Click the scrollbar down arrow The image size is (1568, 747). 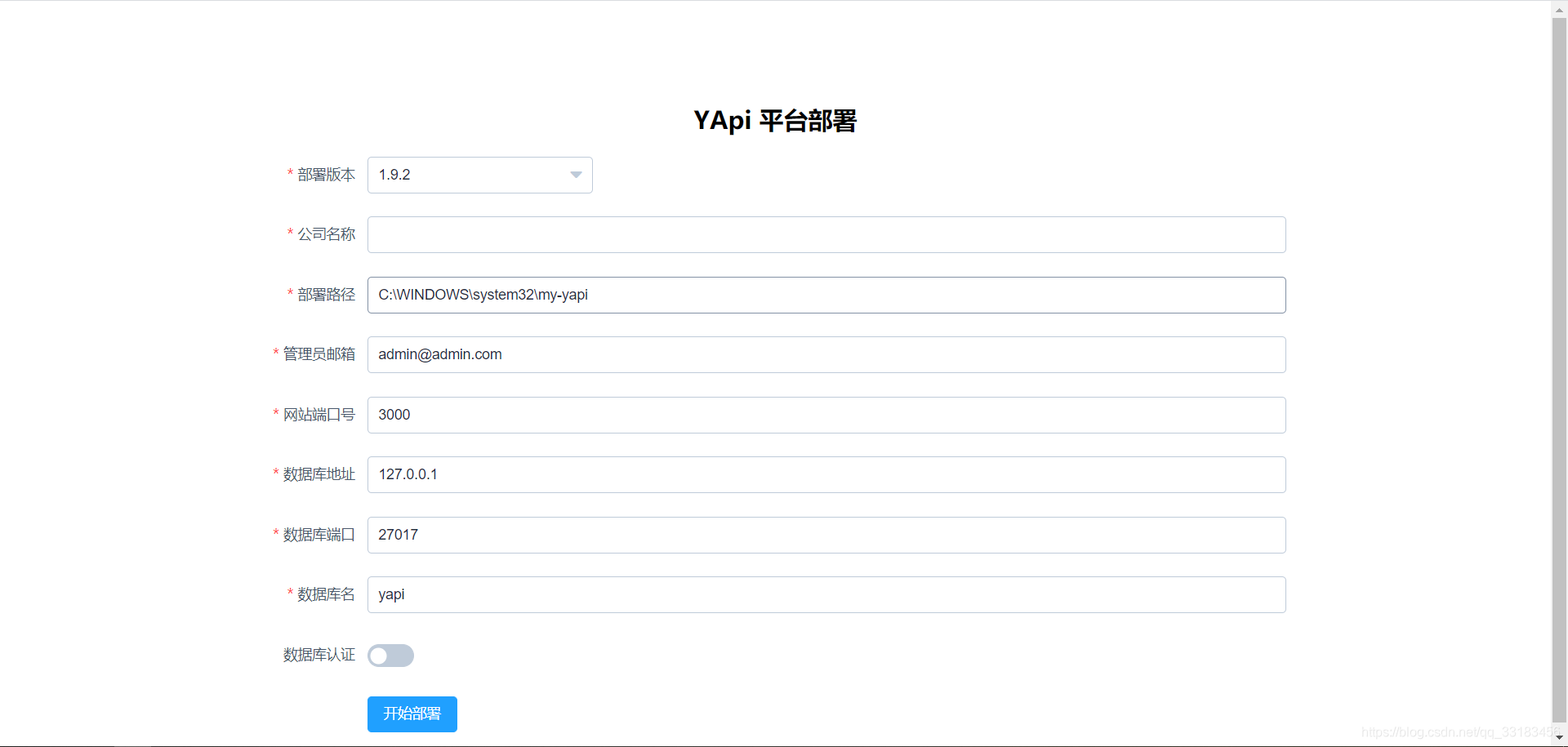click(x=1559, y=737)
